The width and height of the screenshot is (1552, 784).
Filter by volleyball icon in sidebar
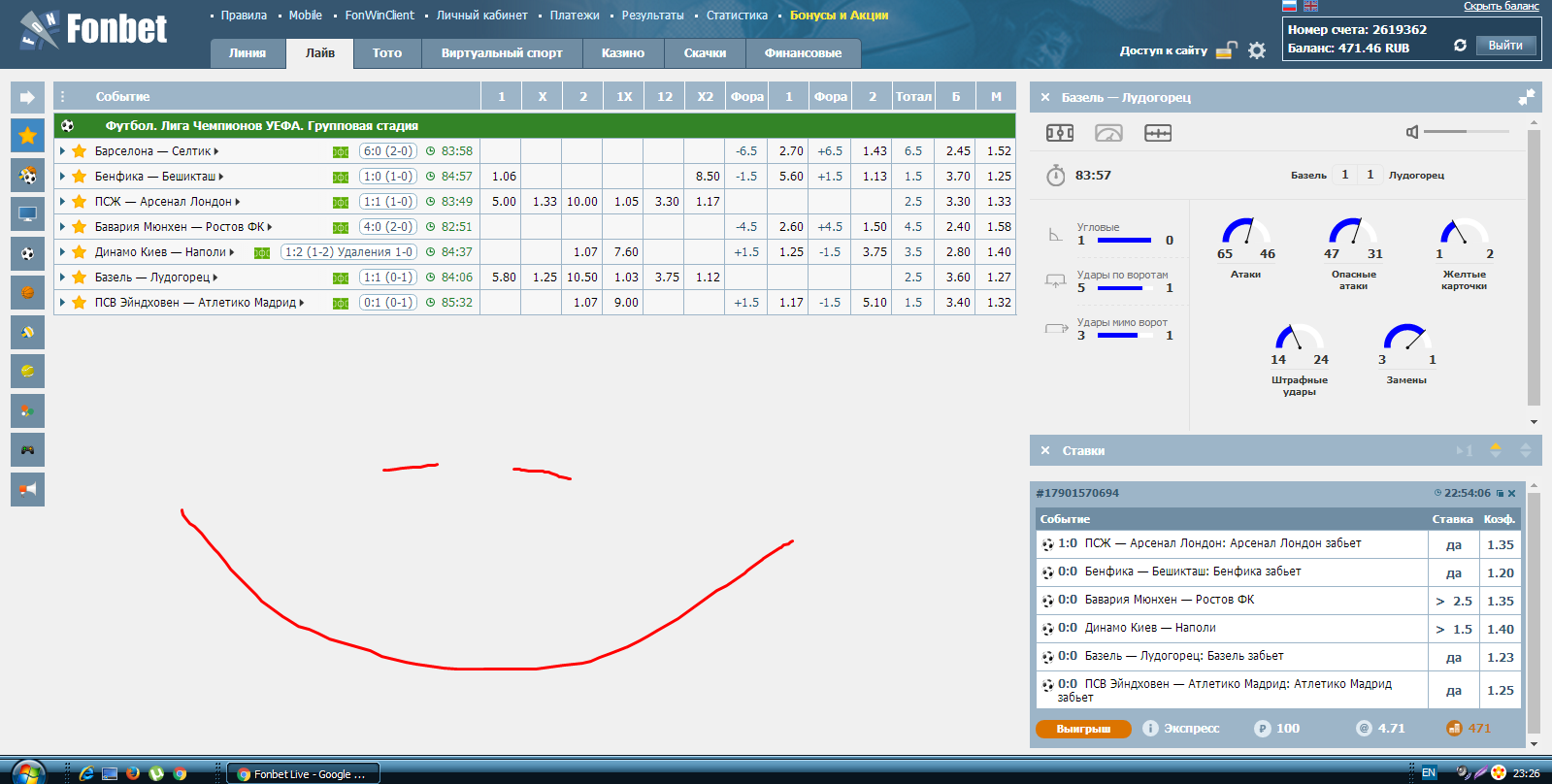coord(27,332)
